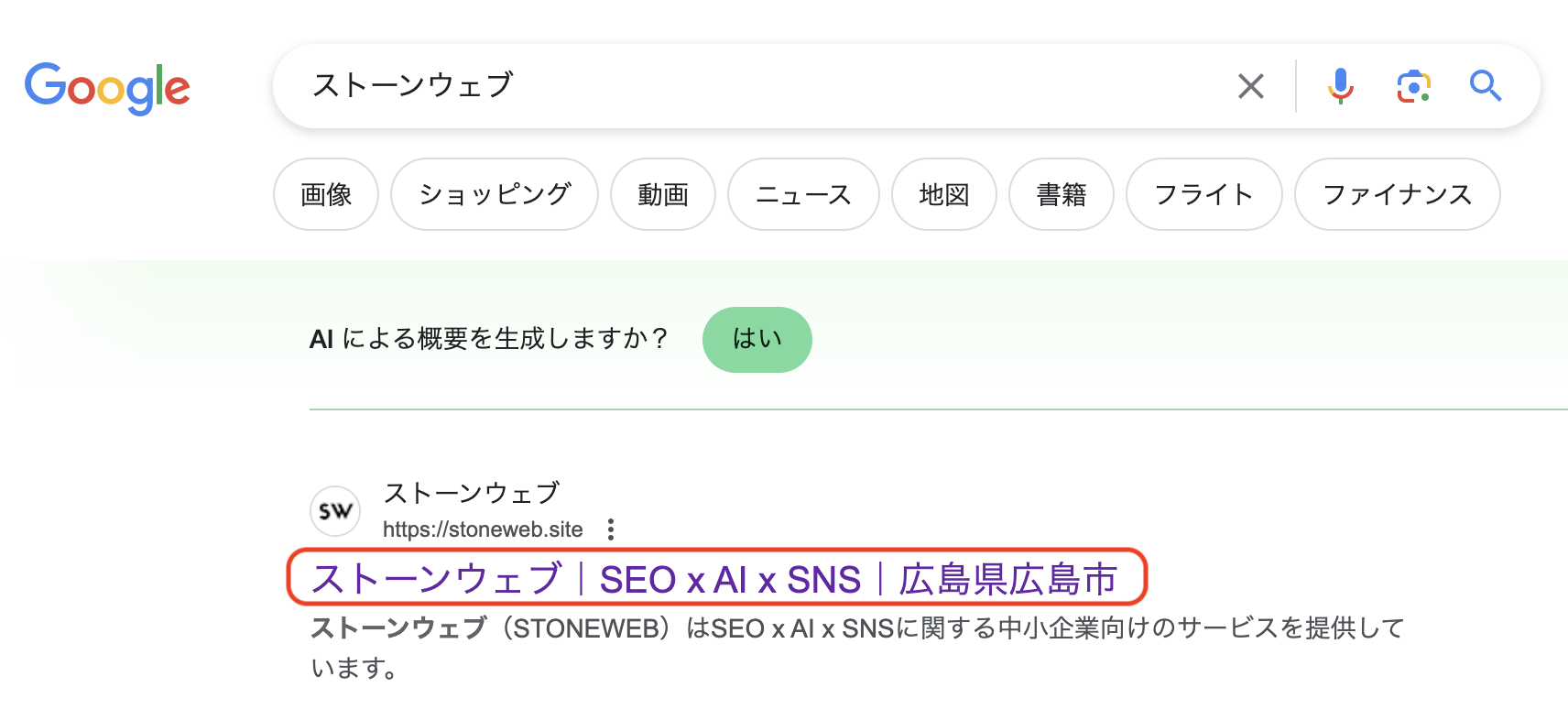Start voice search with microphone icon
The width and height of the screenshot is (1568, 720).
[x=1340, y=86]
